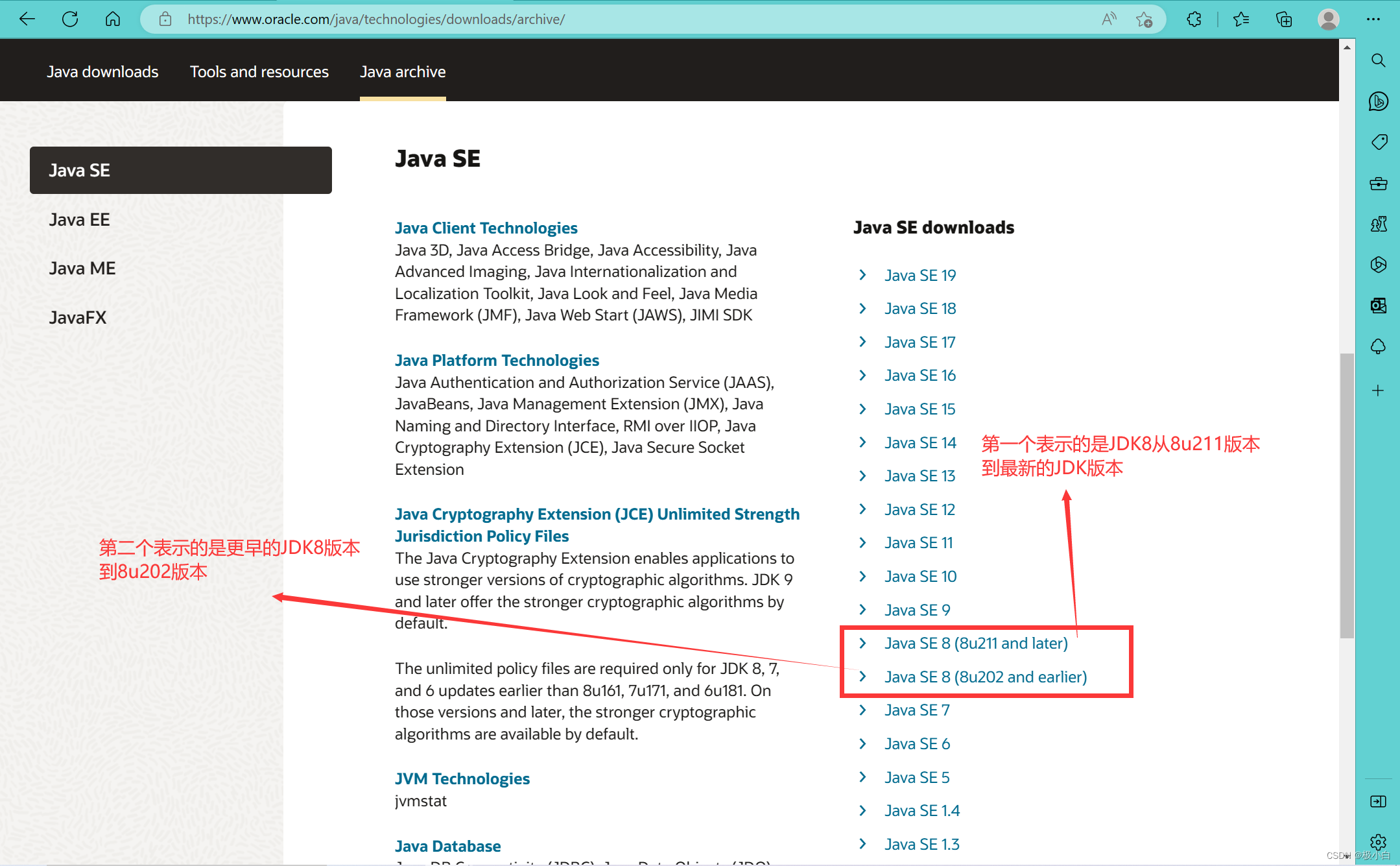The image size is (1400, 866).
Task: Open the Shopping tag sidebar icon
Action: point(1378,142)
